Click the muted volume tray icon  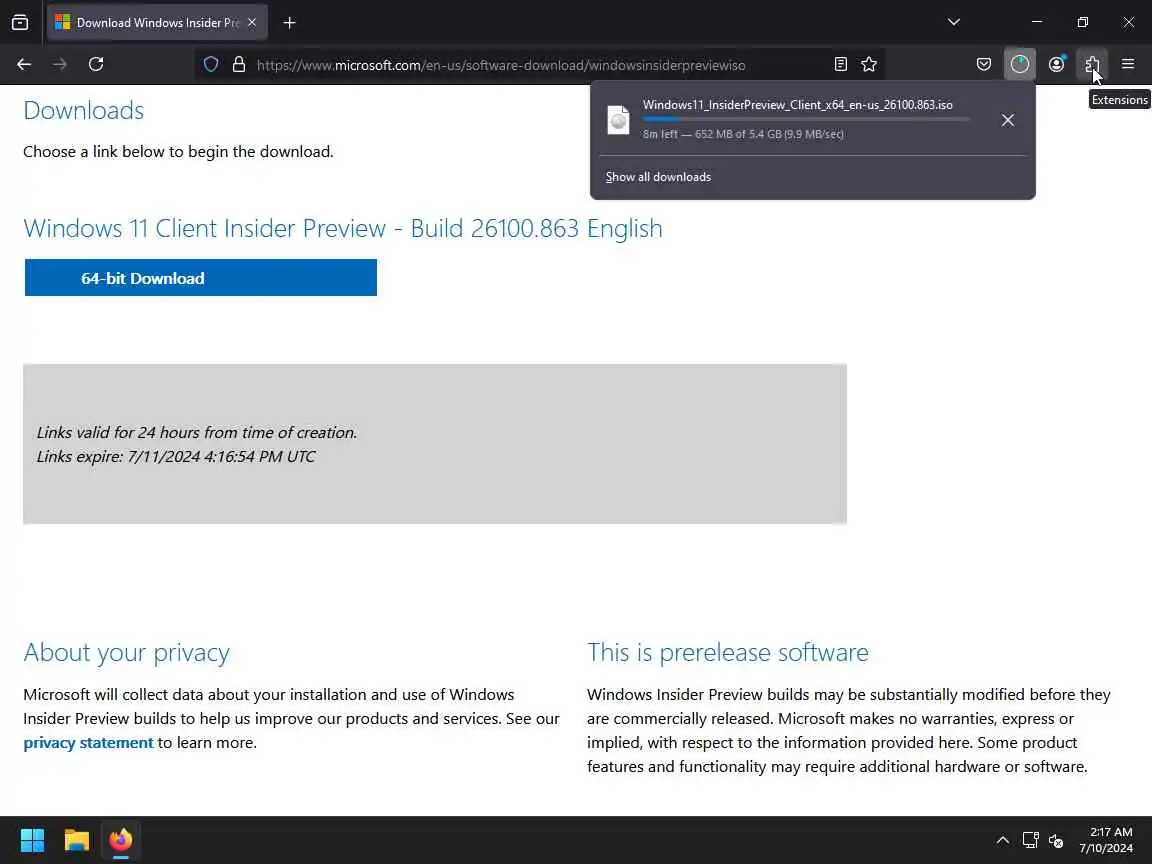click(x=1056, y=840)
